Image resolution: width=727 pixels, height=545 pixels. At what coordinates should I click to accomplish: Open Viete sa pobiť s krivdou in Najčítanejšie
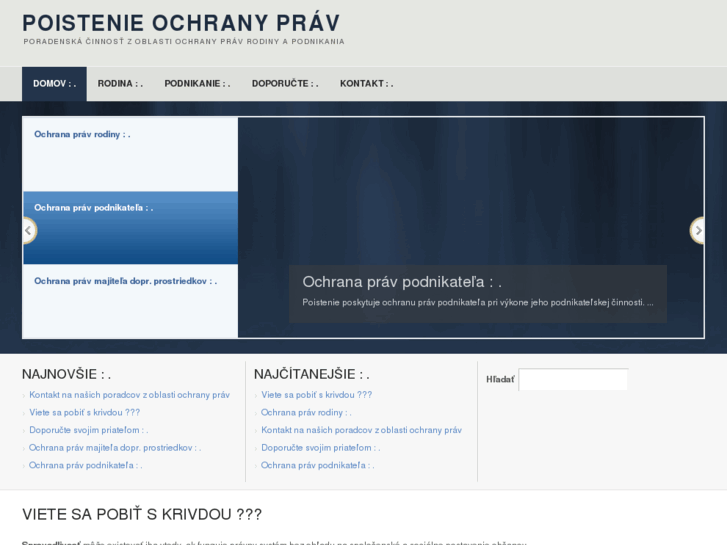pyautogui.click(x=317, y=395)
